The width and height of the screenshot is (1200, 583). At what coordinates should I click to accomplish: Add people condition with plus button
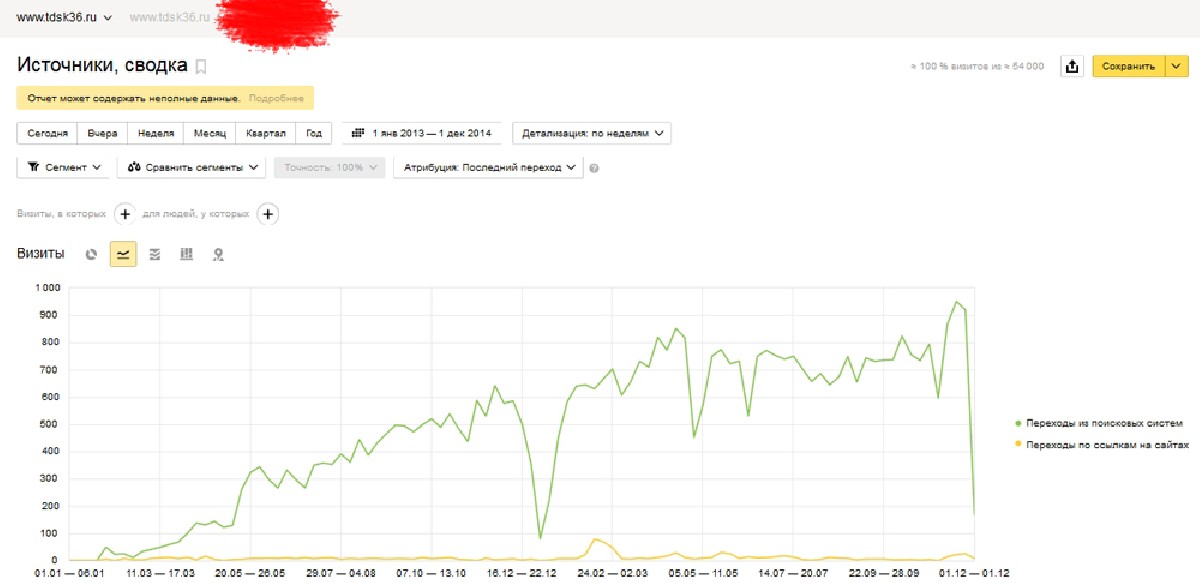(268, 214)
